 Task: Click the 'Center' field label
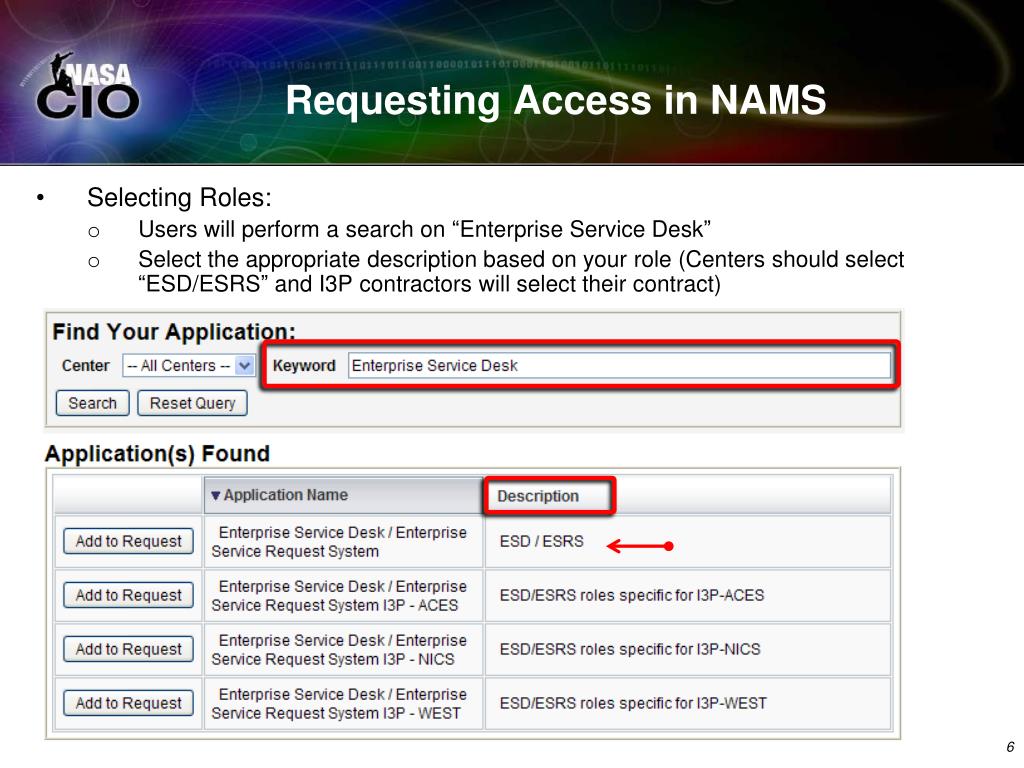click(86, 366)
